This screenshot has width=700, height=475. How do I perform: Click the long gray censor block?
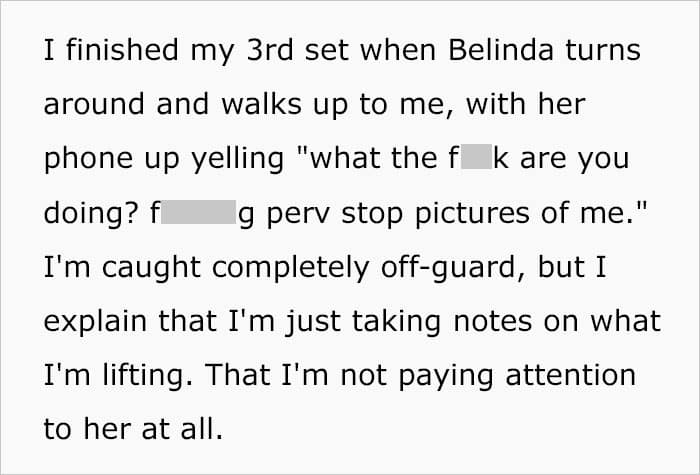pos(198,212)
